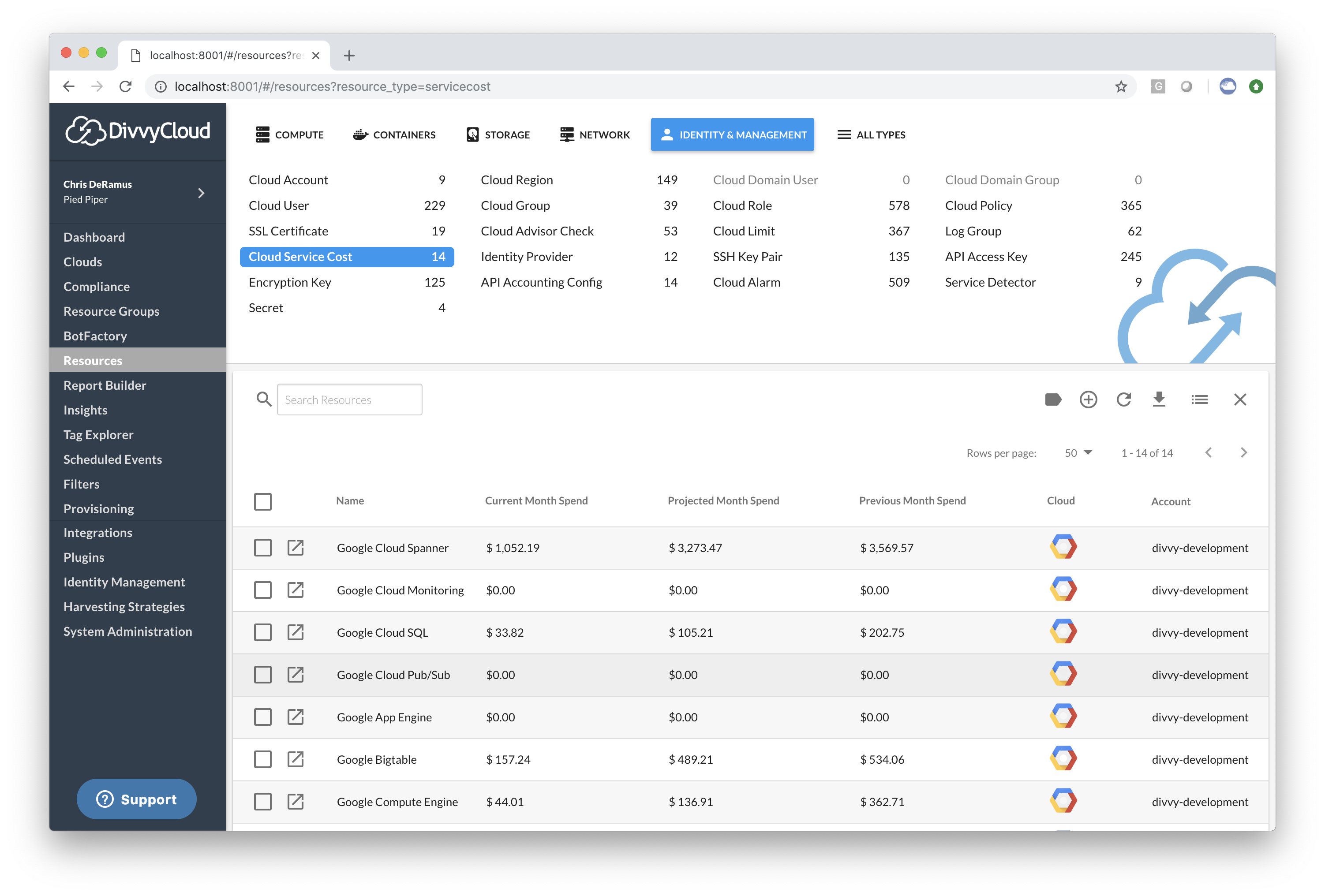This screenshot has height=896, width=1325.
Task: Click the search magnifier icon
Action: pyautogui.click(x=263, y=399)
